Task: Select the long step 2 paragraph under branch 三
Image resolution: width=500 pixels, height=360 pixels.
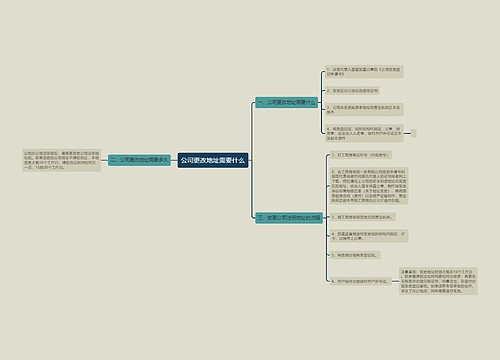Action: click(x=369, y=186)
